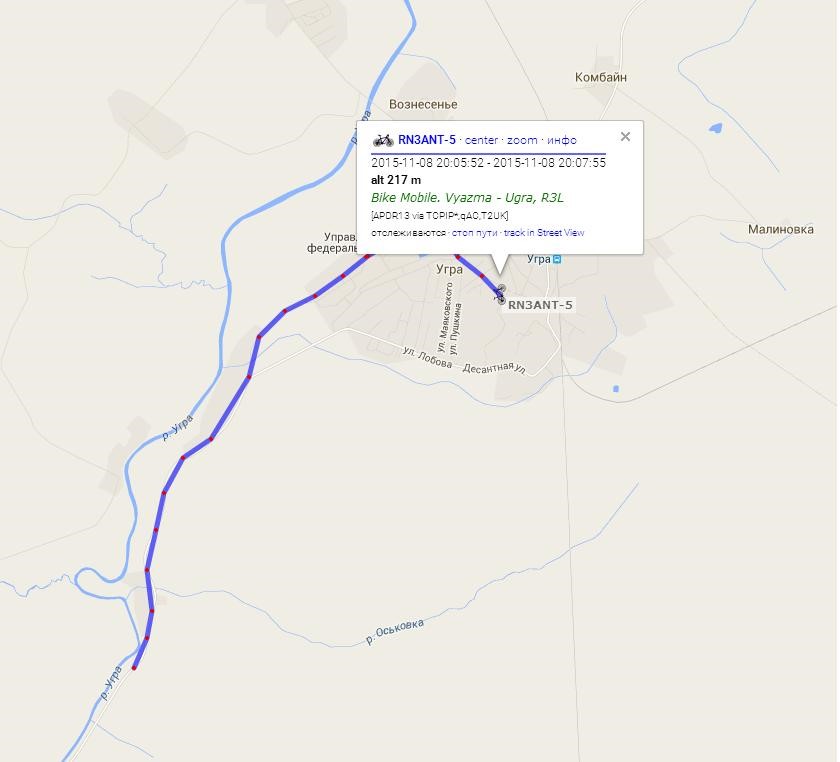Click the southernmost red track point
The image size is (840, 762).
click(134, 668)
